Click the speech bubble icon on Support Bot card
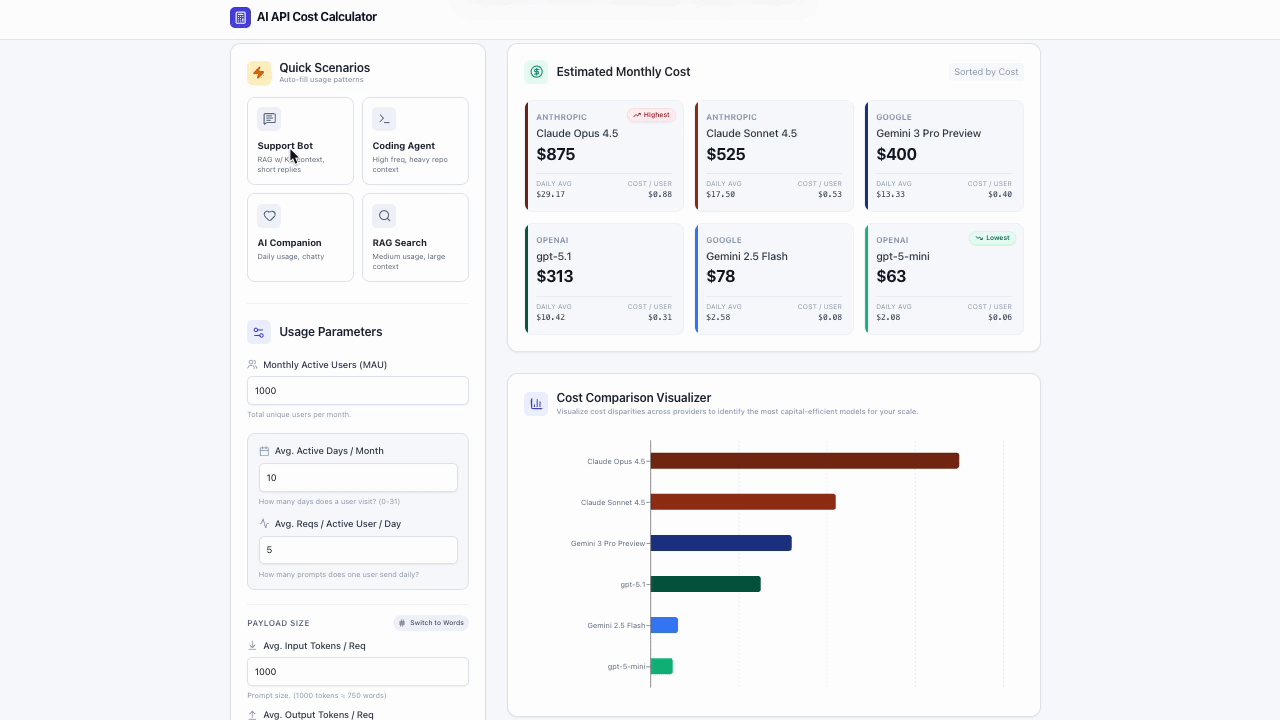Viewport: 1280px width, 720px height. point(269,118)
